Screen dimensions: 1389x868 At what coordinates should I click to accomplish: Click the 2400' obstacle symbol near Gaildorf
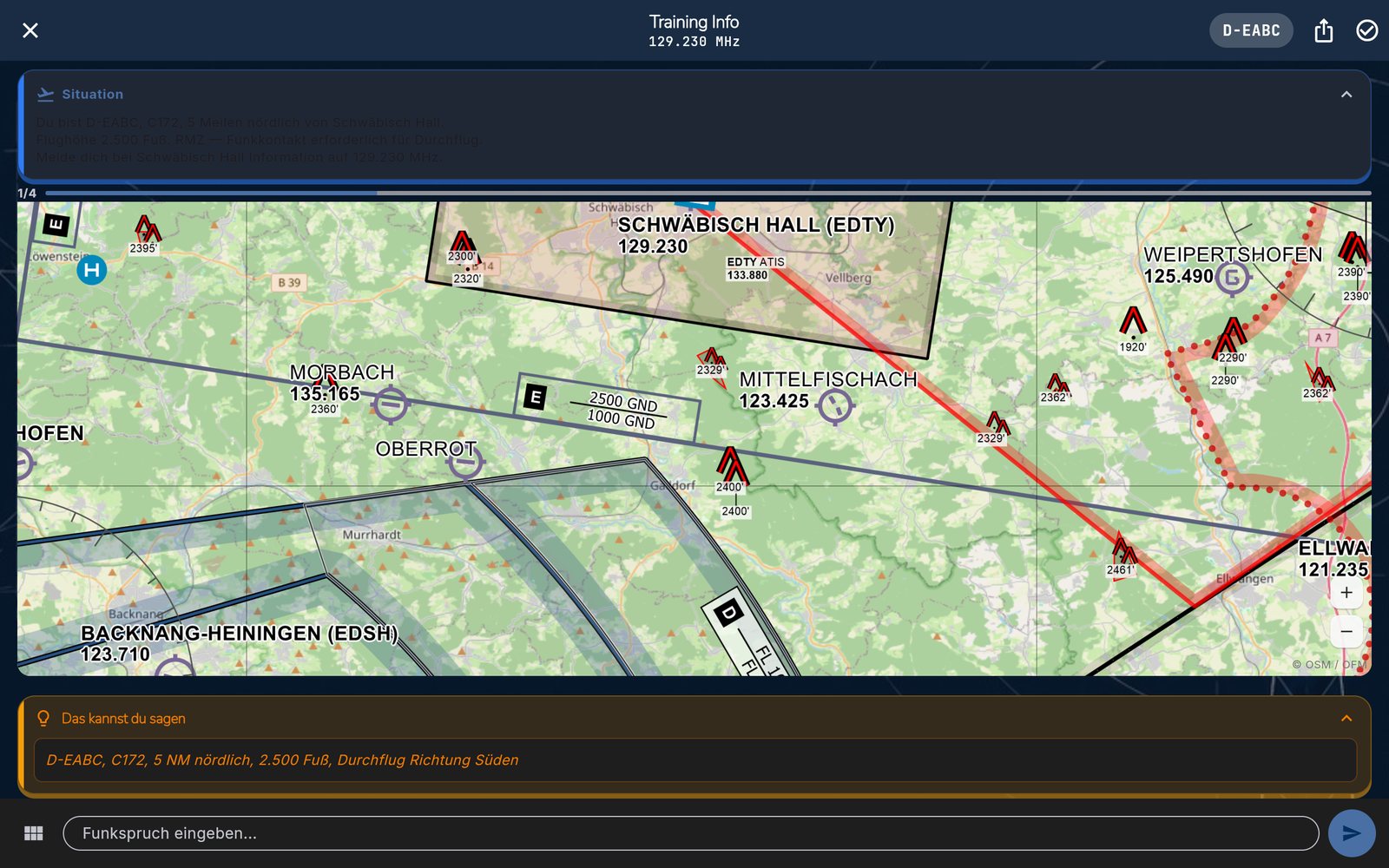731,466
